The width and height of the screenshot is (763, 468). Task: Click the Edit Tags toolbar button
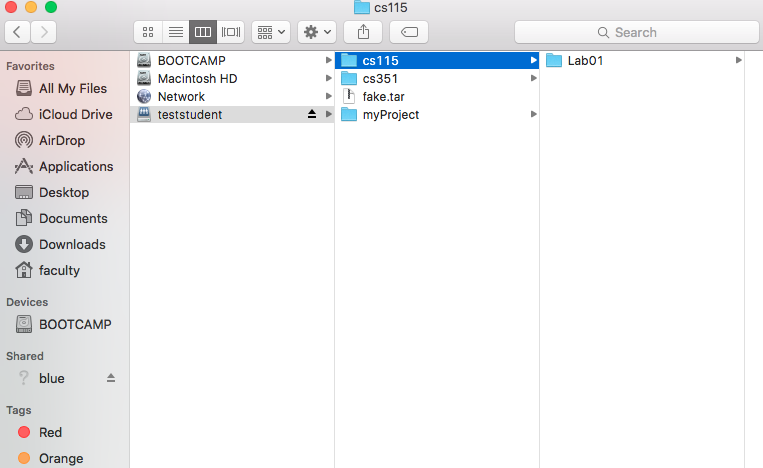point(409,32)
